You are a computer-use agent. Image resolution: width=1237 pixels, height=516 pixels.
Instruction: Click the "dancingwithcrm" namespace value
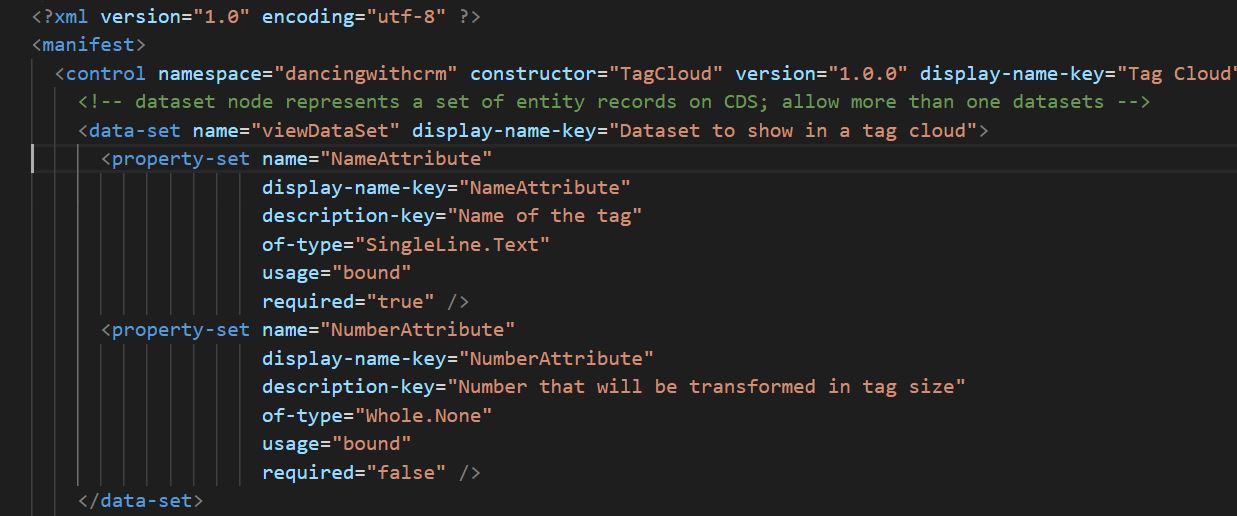(367, 74)
